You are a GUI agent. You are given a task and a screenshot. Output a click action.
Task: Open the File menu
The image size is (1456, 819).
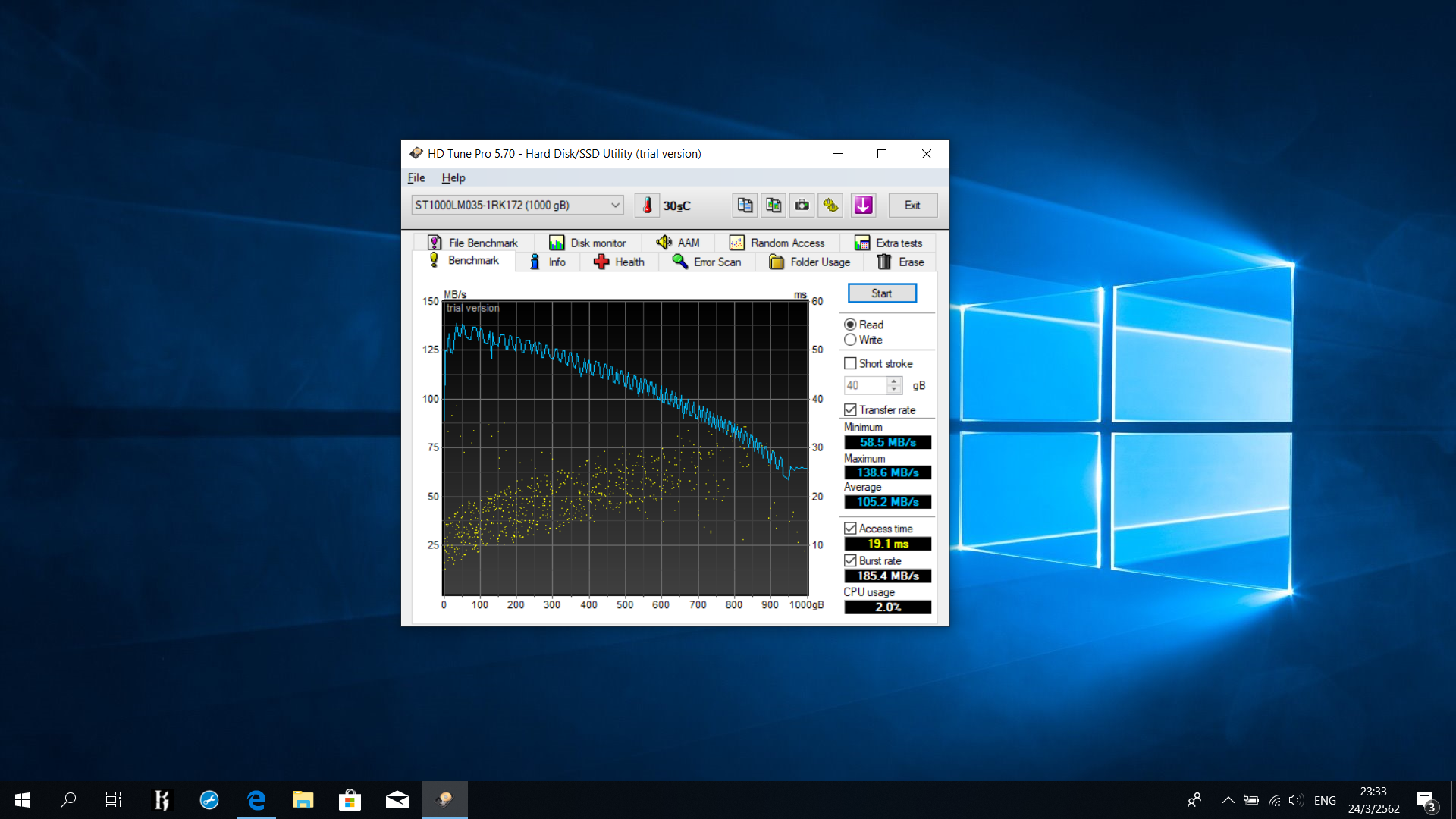coord(416,177)
